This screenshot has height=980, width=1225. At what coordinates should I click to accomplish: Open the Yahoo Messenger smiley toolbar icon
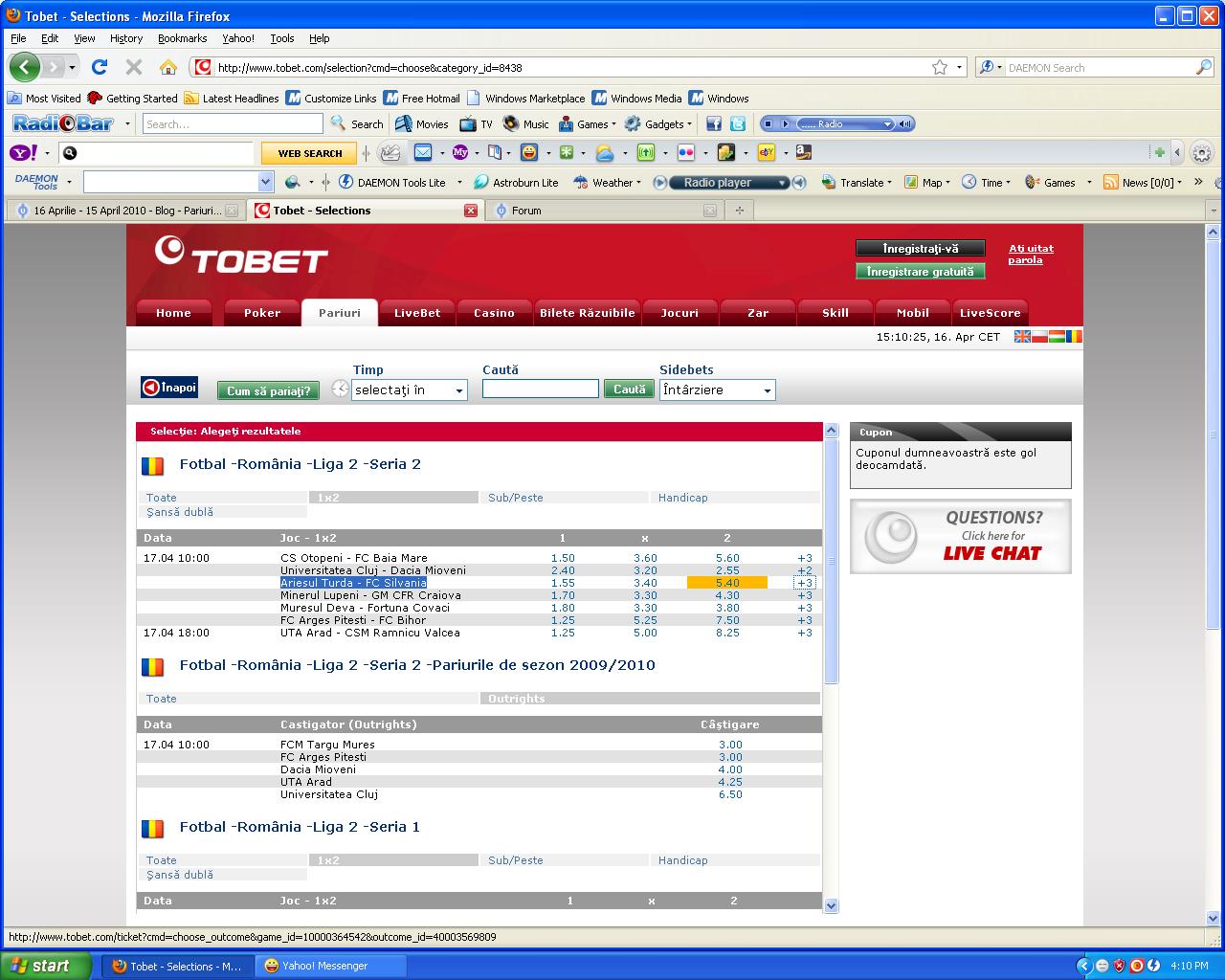click(529, 152)
